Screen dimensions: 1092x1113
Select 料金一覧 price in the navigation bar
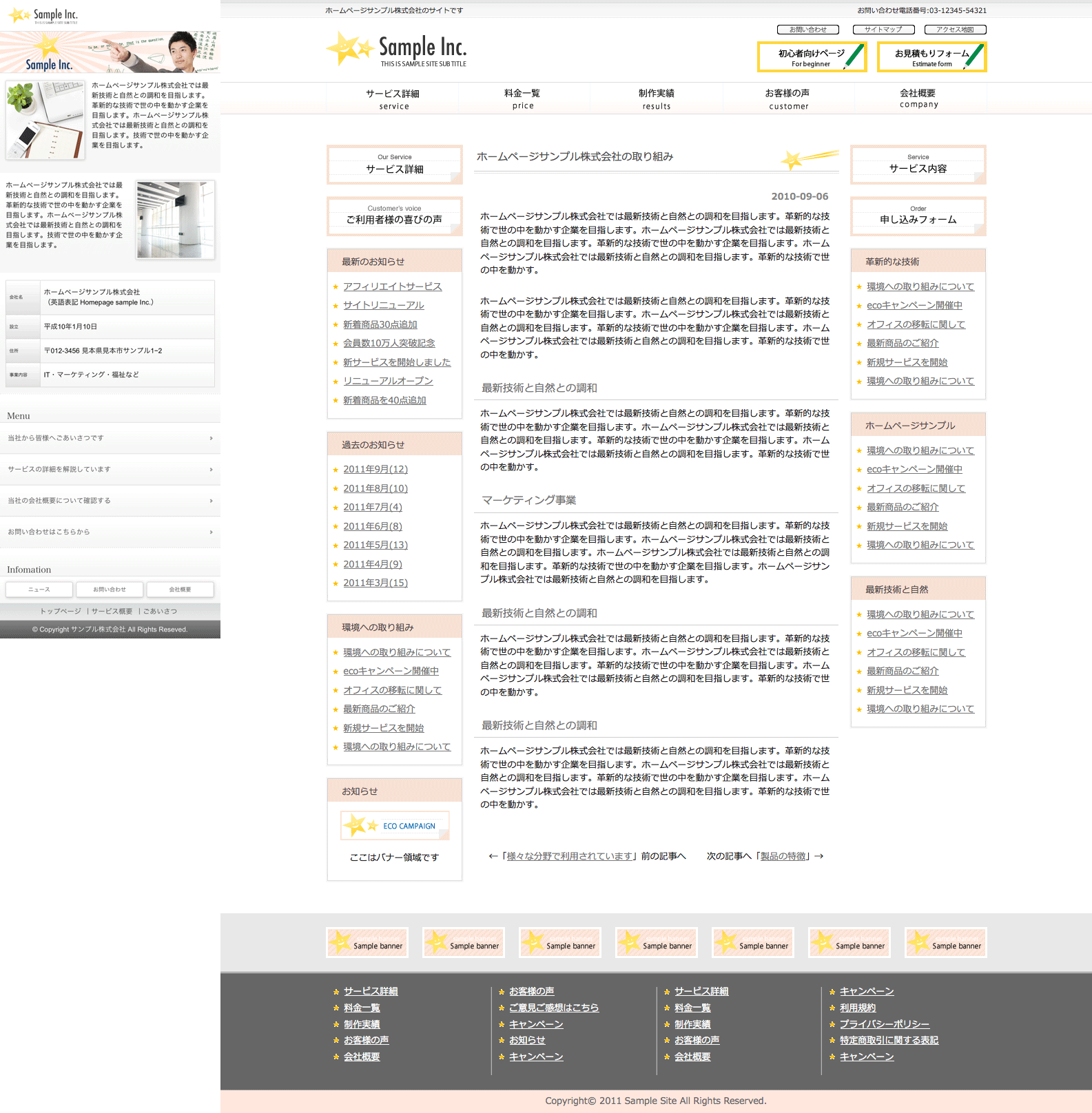point(522,98)
